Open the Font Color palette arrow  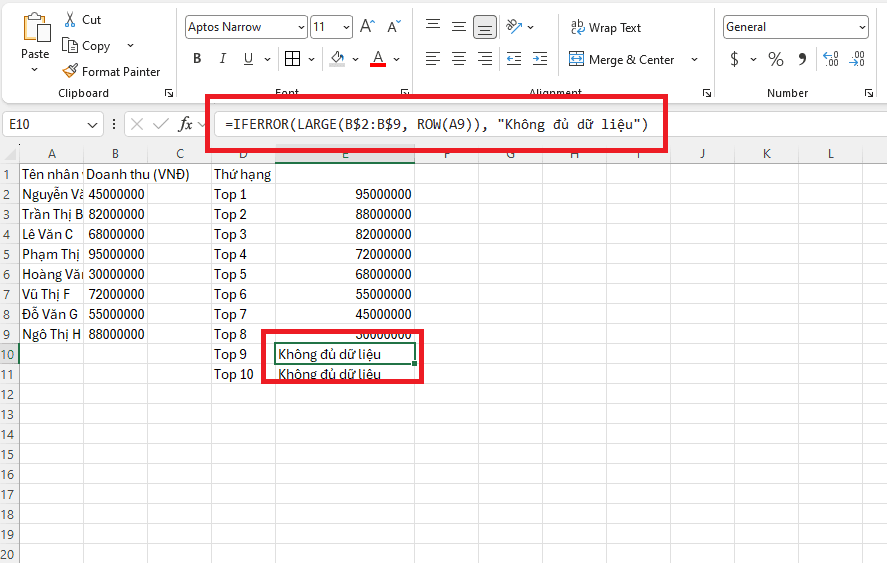[397, 59]
